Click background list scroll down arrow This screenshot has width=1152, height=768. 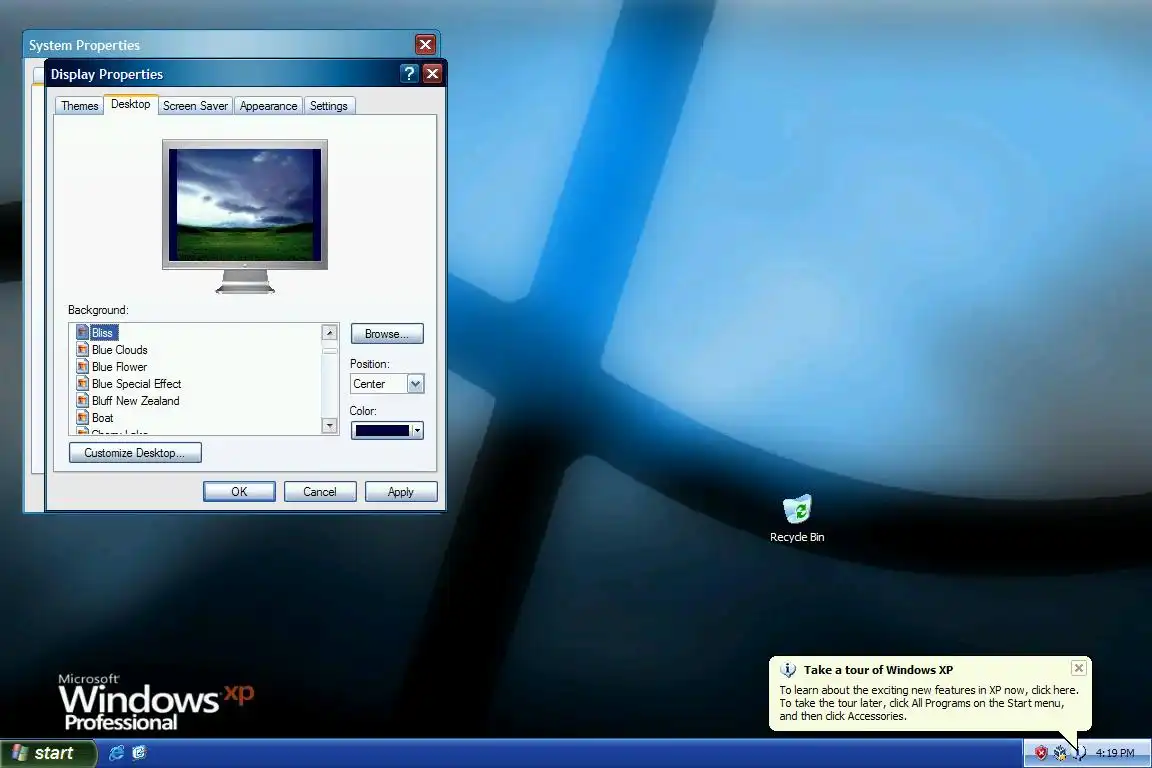point(330,426)
